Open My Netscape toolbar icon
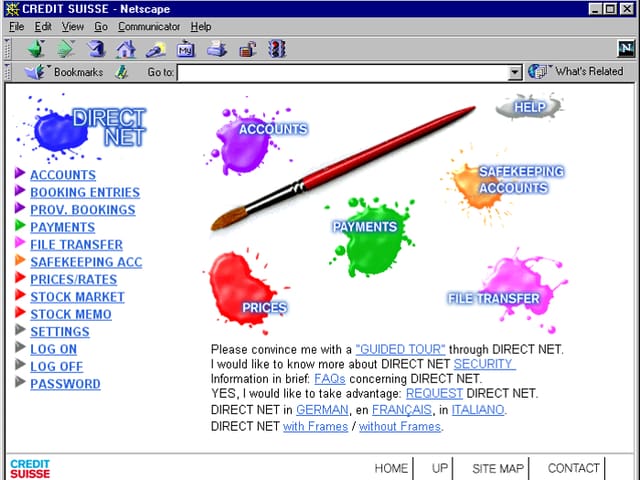This screenshot has width=640, height=480. point(186,49)
